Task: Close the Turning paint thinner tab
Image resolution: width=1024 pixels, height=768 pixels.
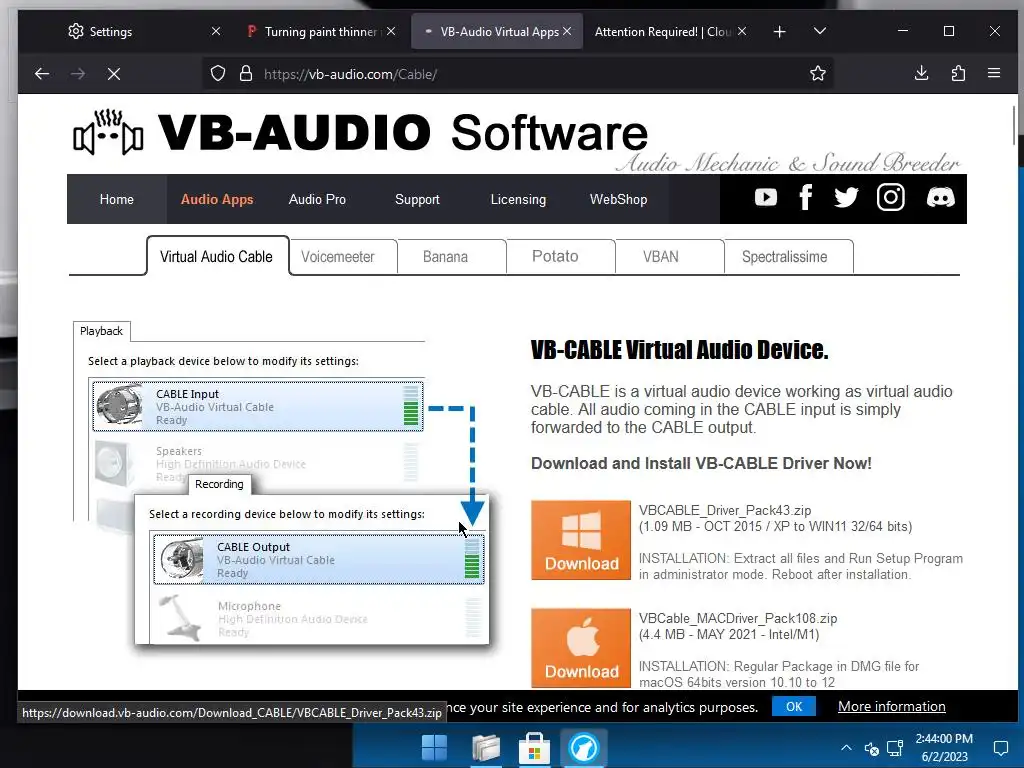Action: tap(391, 31)
